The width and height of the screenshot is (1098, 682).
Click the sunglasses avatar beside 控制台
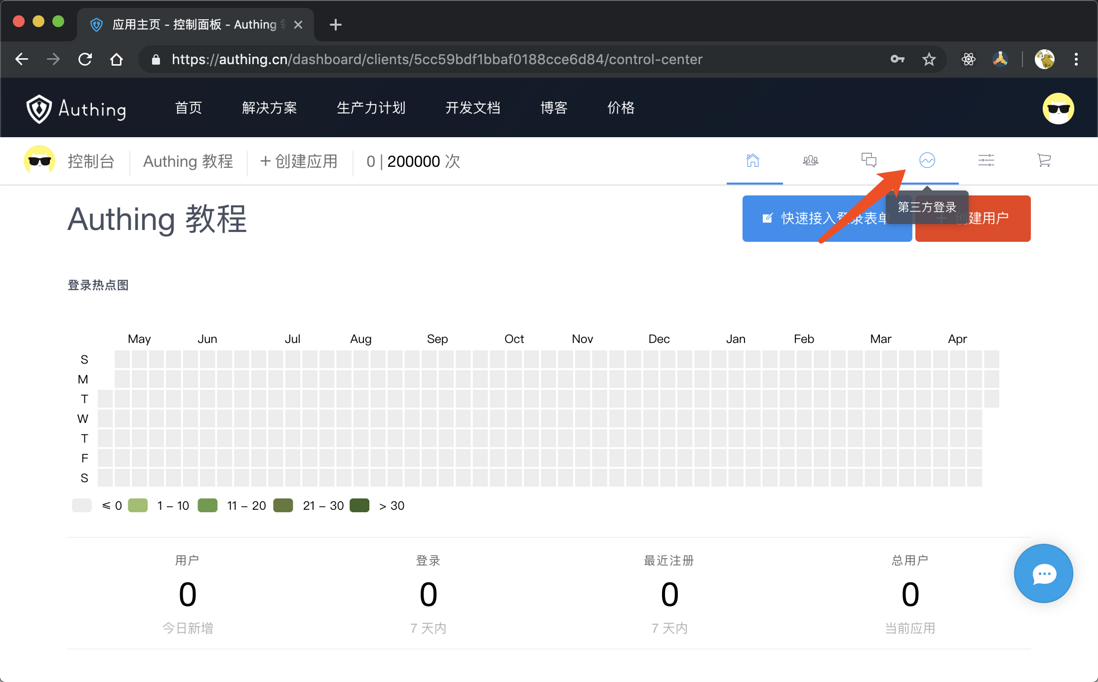click(39, 161)
